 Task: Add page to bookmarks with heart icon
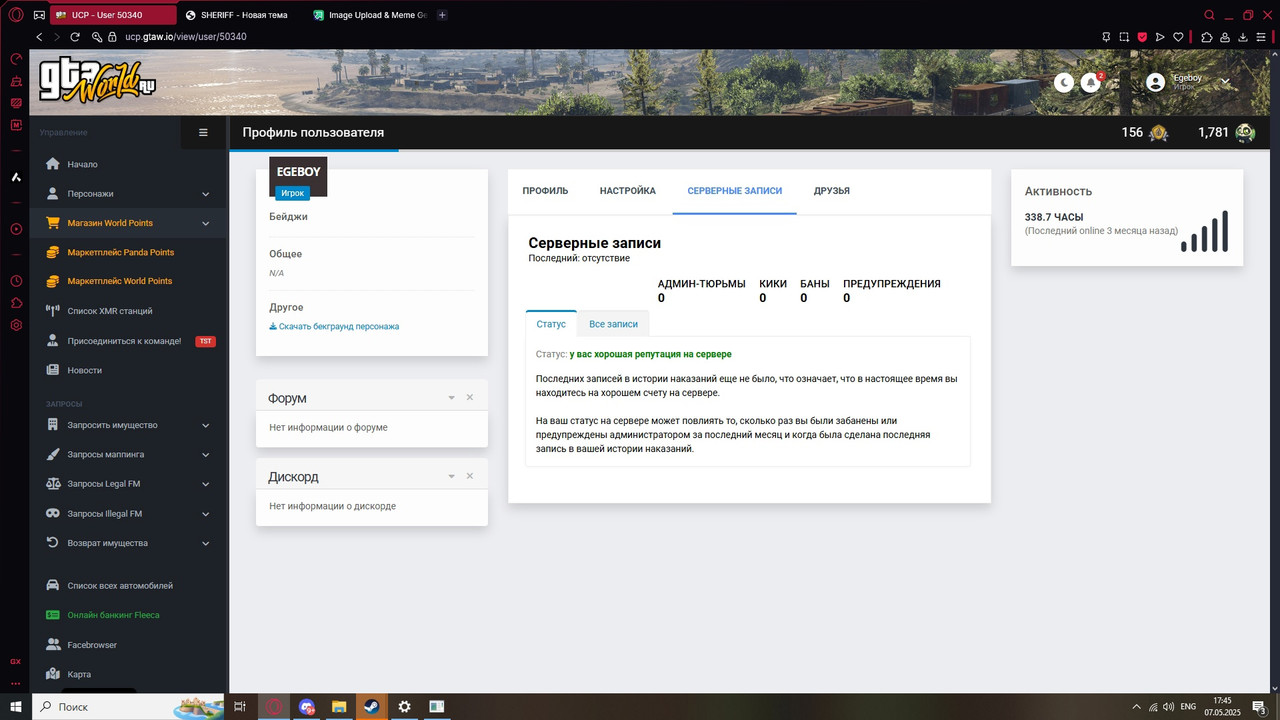coord(1179,37)
